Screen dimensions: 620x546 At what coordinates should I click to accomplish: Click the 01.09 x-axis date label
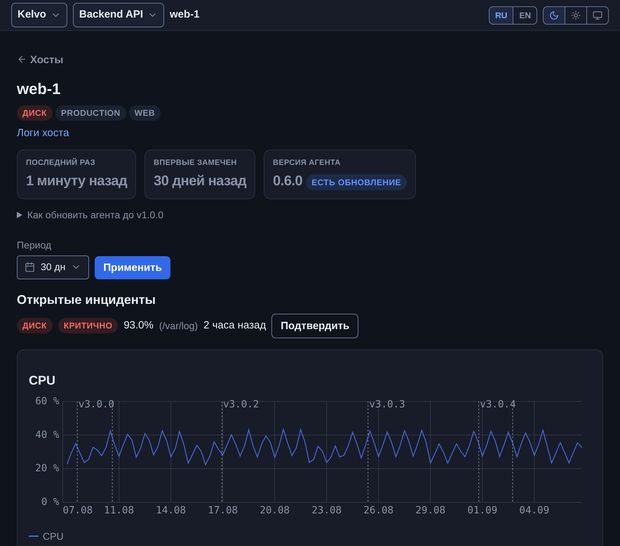tap(482, 510)
